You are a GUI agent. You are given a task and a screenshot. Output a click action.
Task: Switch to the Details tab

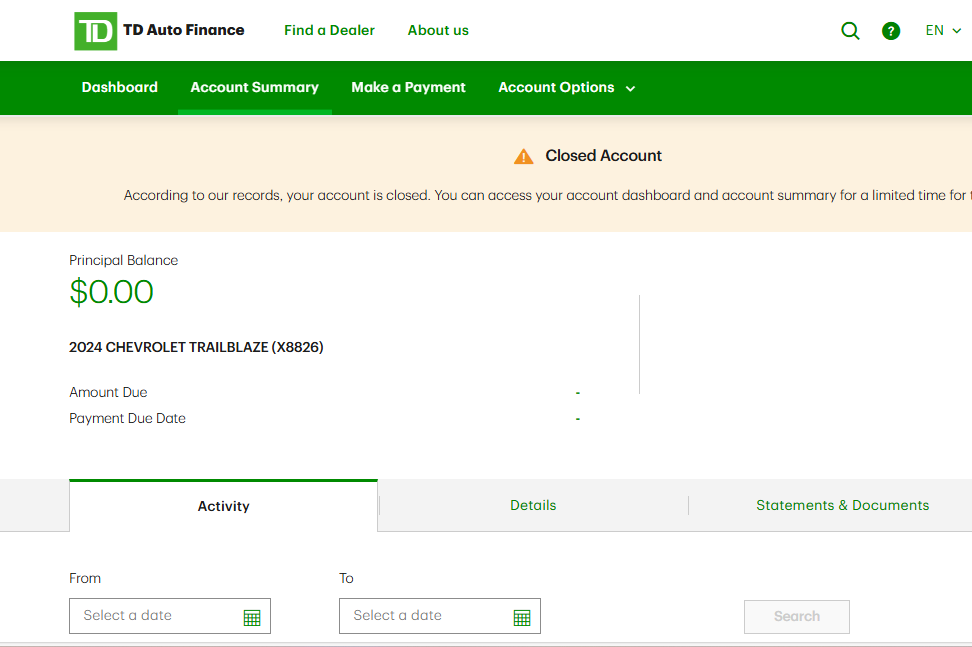tap(533, 505)
